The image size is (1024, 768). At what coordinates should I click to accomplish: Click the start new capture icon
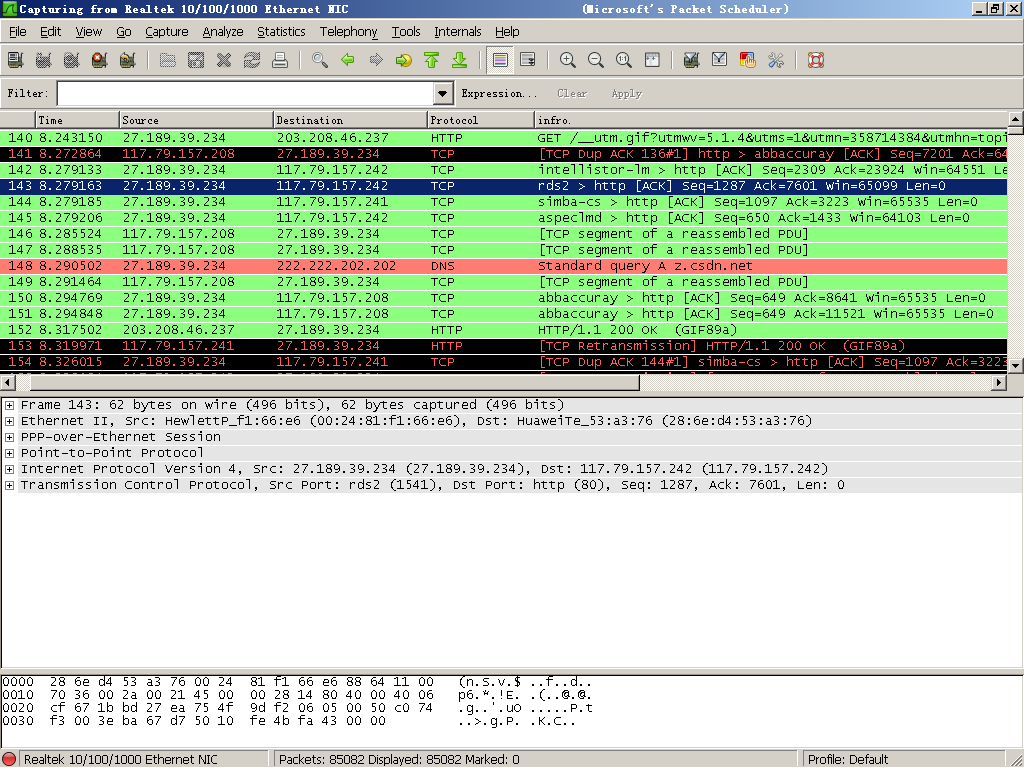click(72, 61)
